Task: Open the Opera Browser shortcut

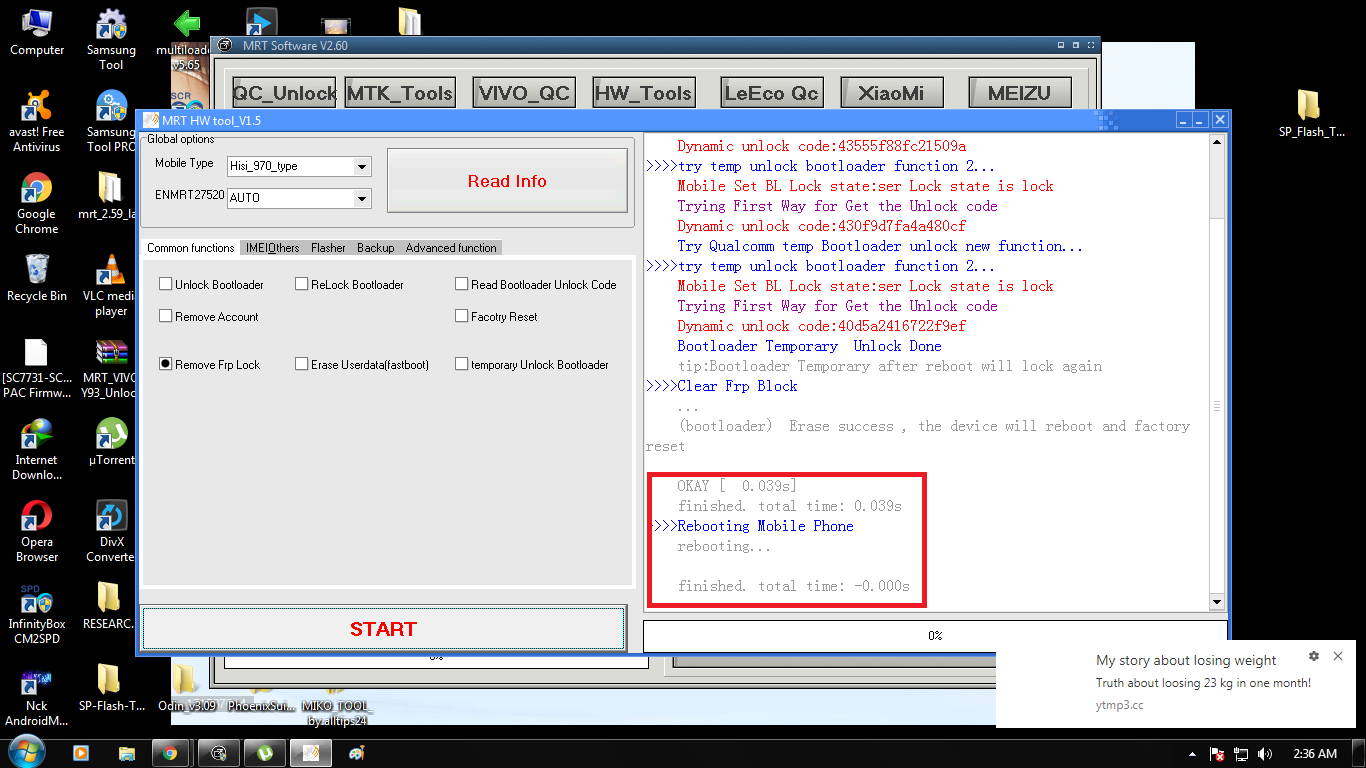Action: [37, 531]
